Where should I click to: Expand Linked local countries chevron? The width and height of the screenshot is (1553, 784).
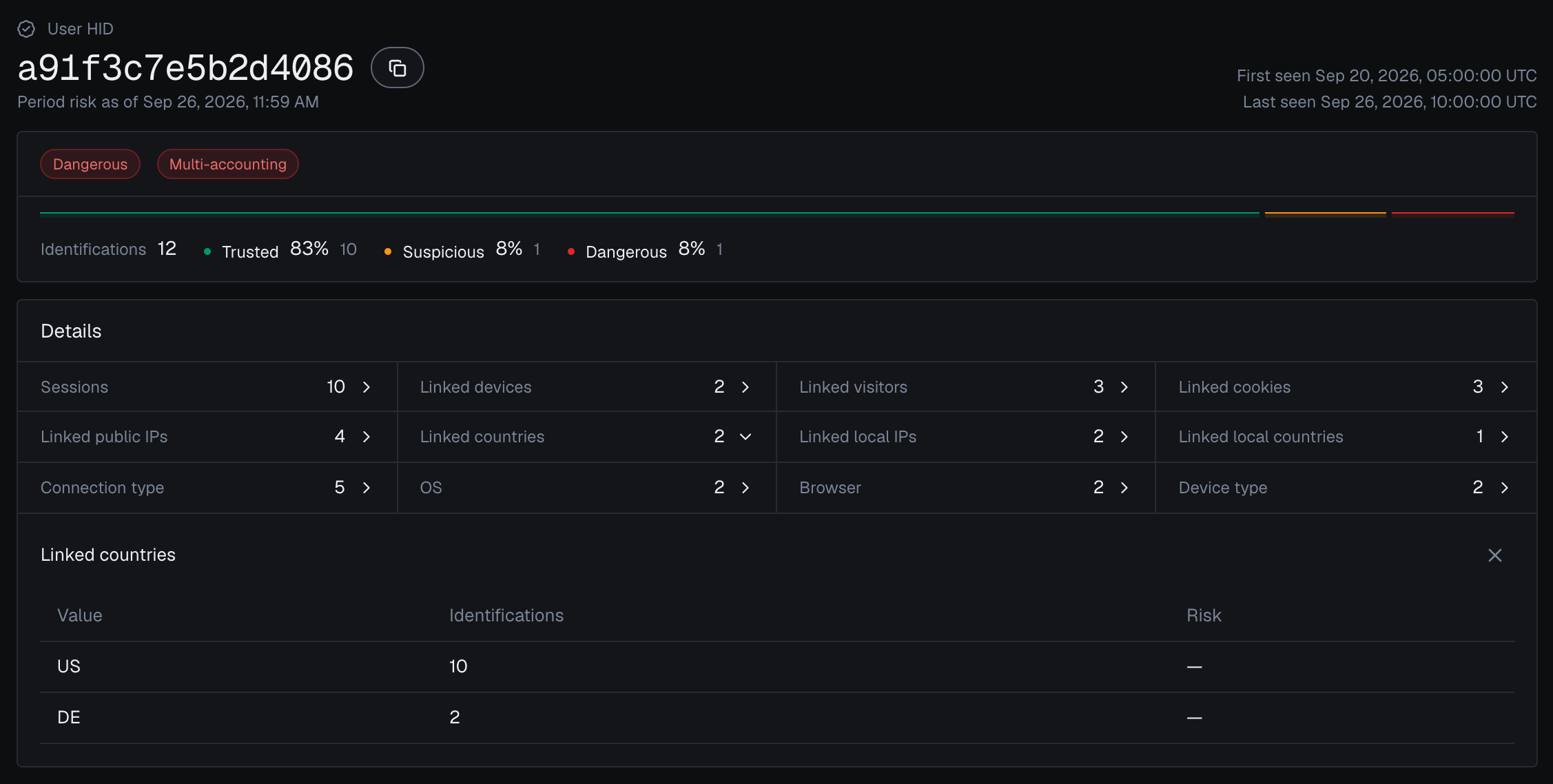(x=1505, y=437)
